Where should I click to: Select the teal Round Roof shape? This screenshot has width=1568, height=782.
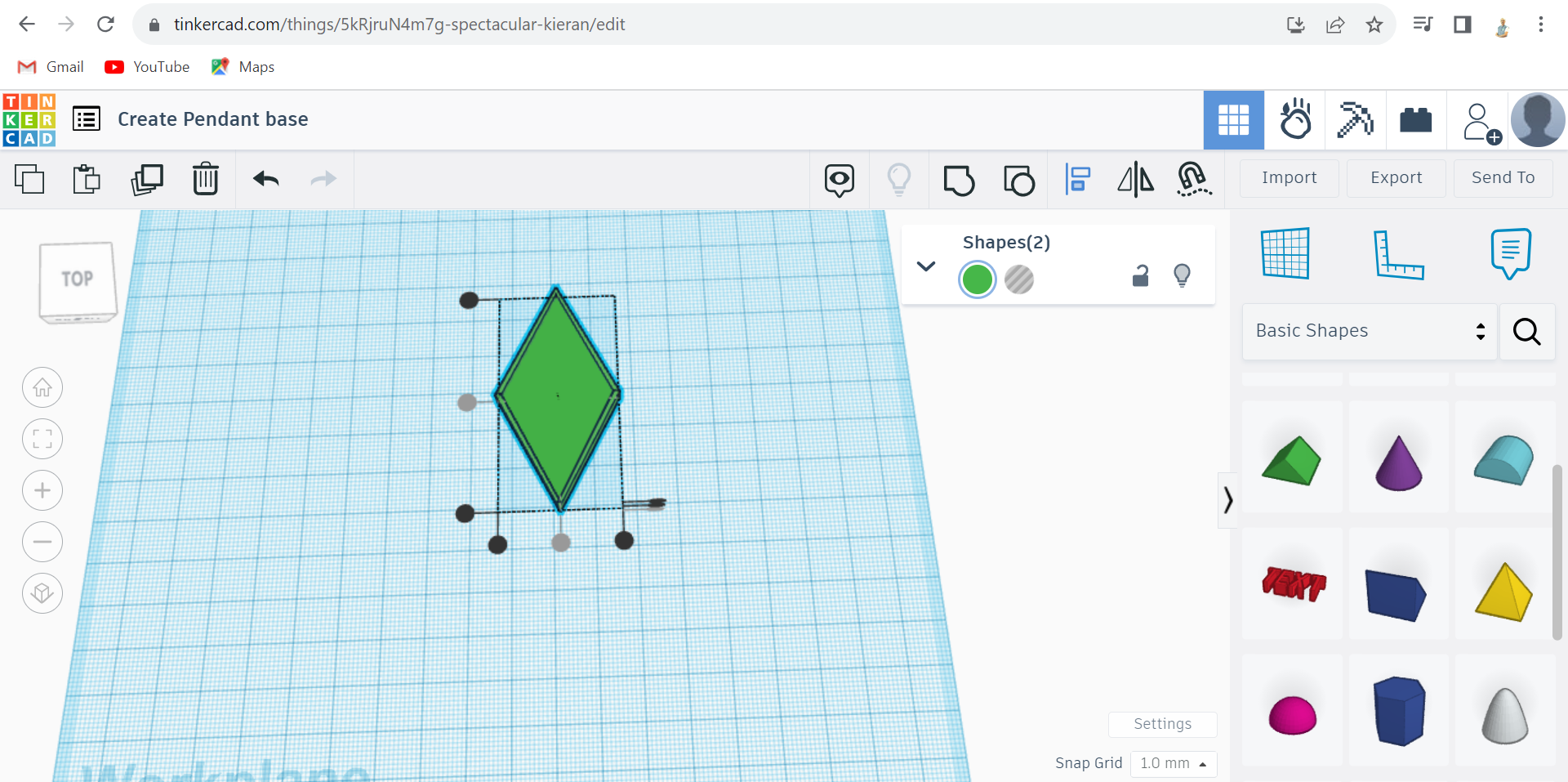tap(1505, 458)
